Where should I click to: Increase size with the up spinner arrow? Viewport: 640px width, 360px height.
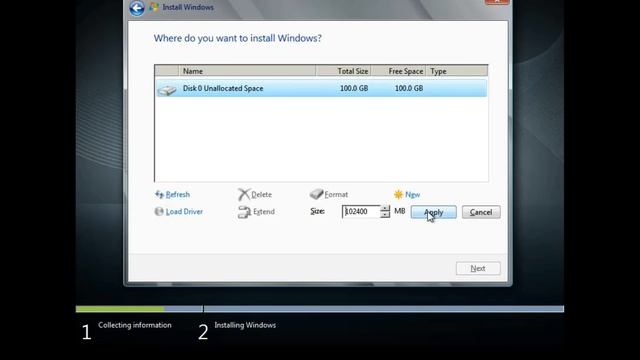pos(385,209)
